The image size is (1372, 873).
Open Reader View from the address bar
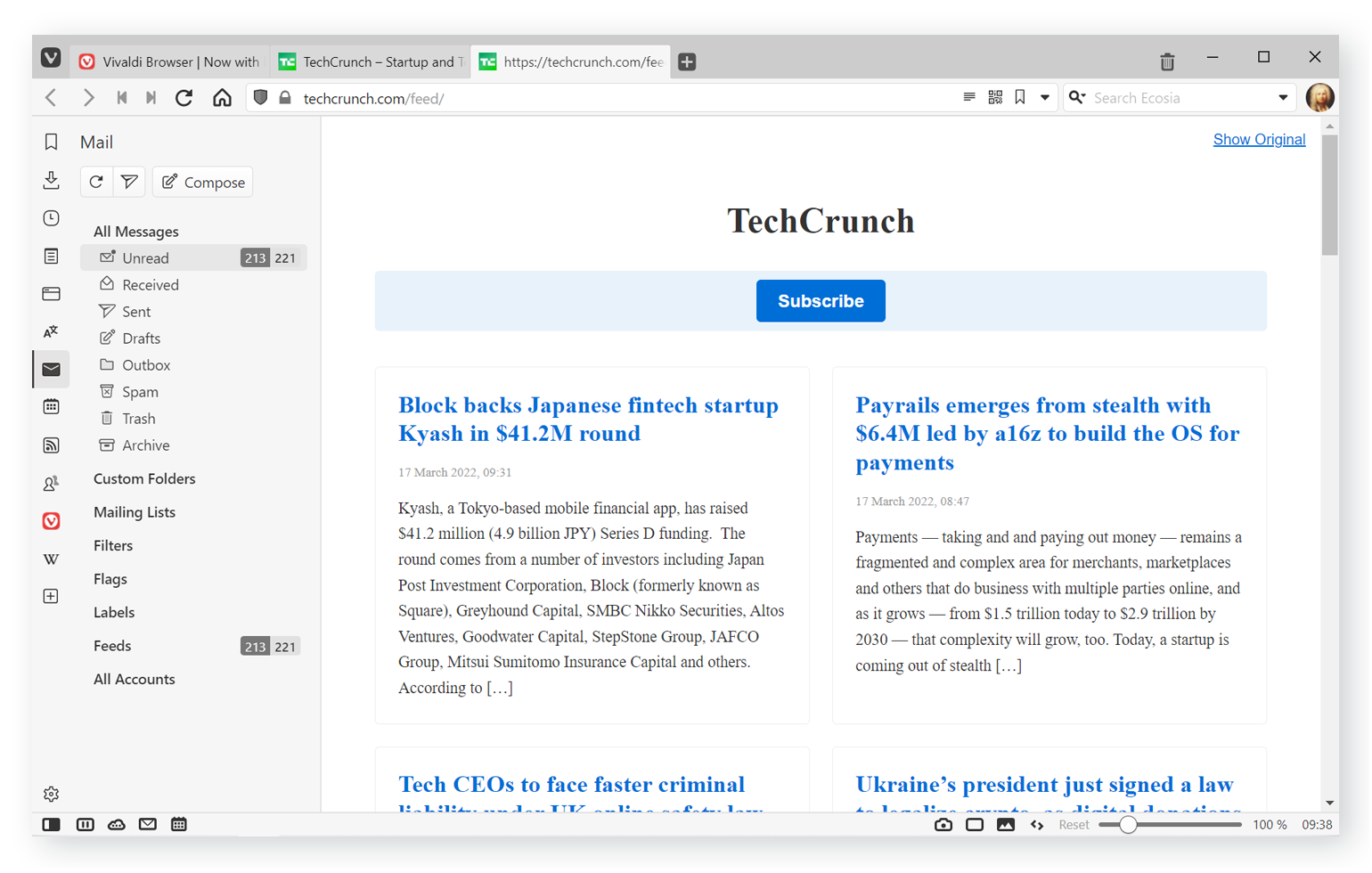[x=969, y=97]
